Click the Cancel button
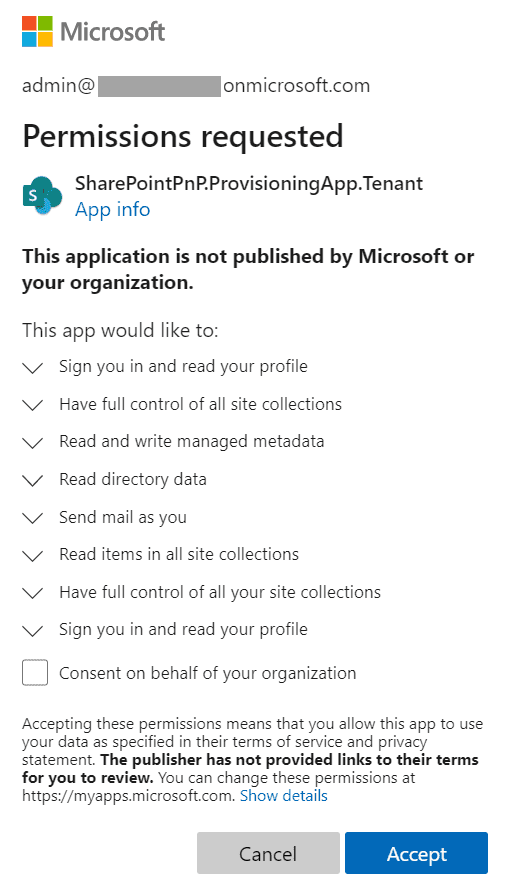The image size is (505, 881). pos(268,853)
